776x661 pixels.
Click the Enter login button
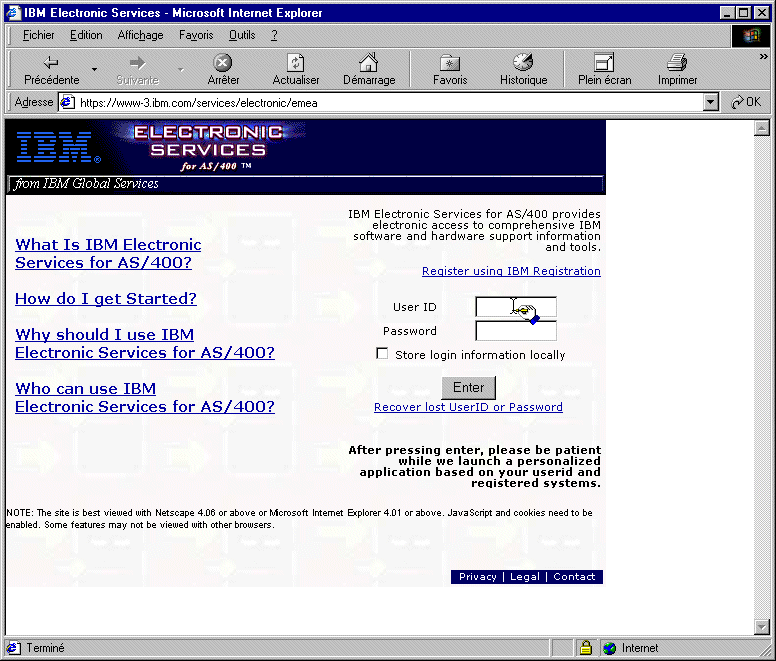pyautogui.click(x=468, y=387)
